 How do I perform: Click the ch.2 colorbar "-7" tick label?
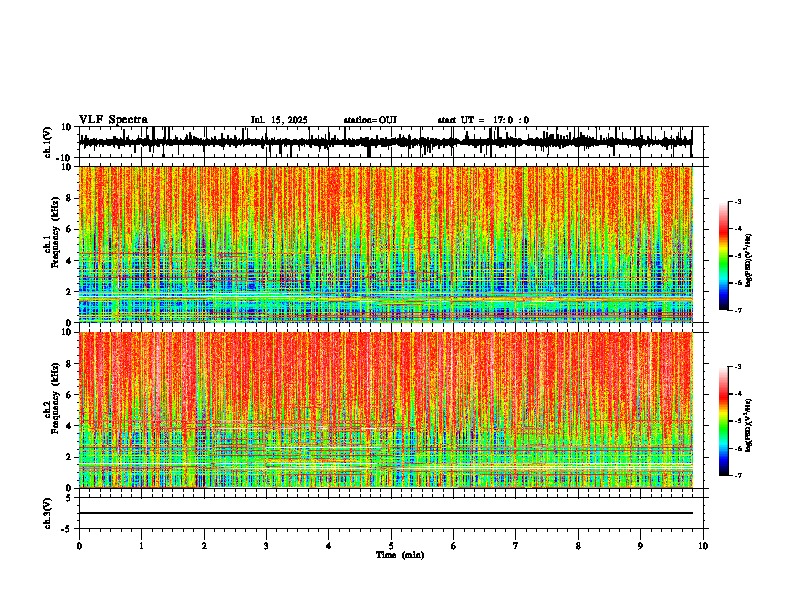click(x=738, y=476)
